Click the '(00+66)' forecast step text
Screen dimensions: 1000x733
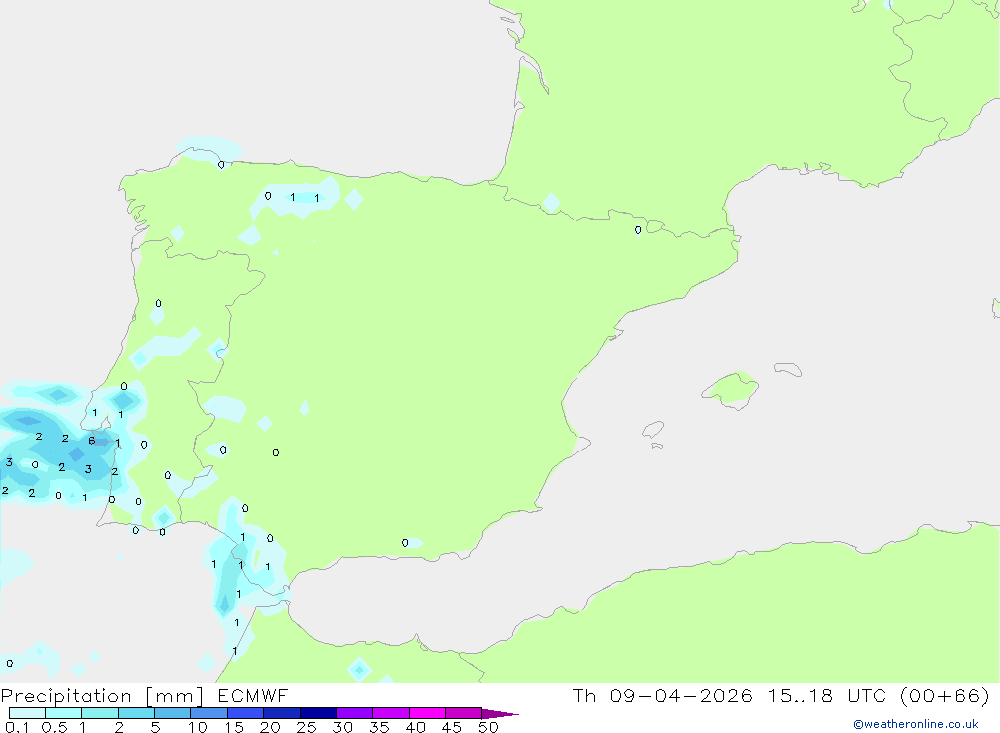coord(945,695)
